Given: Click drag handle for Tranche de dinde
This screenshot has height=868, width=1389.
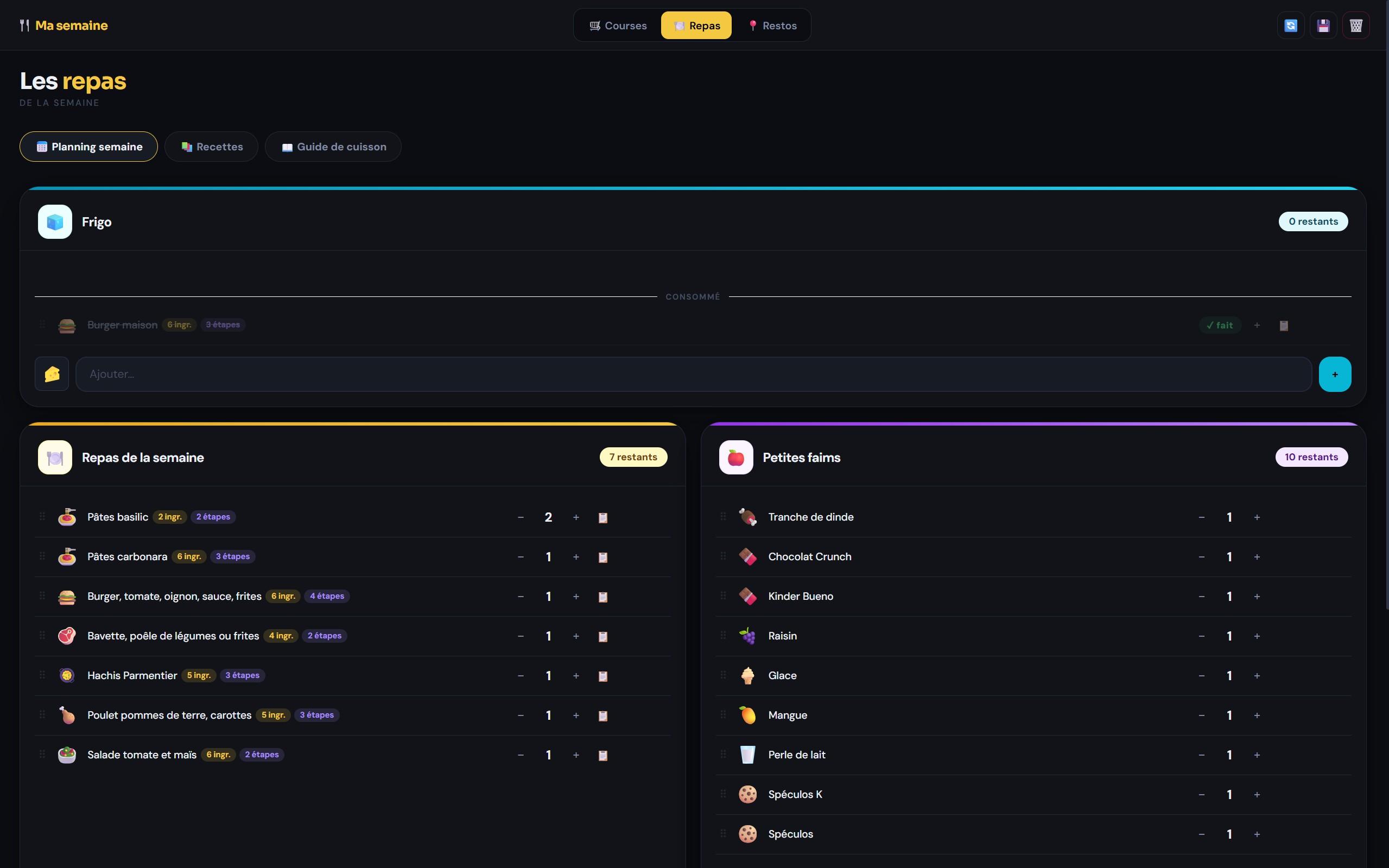Looking at the screenshot, I should point(723,517).
